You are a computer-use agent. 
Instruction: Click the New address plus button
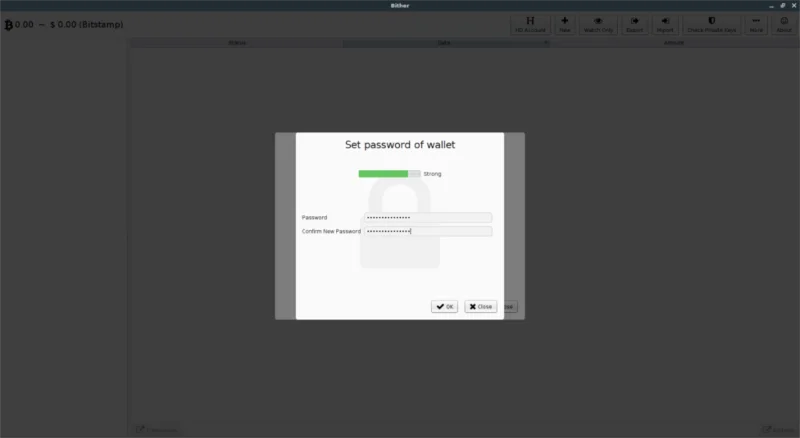pyautogui.click(x=565, y=25)
